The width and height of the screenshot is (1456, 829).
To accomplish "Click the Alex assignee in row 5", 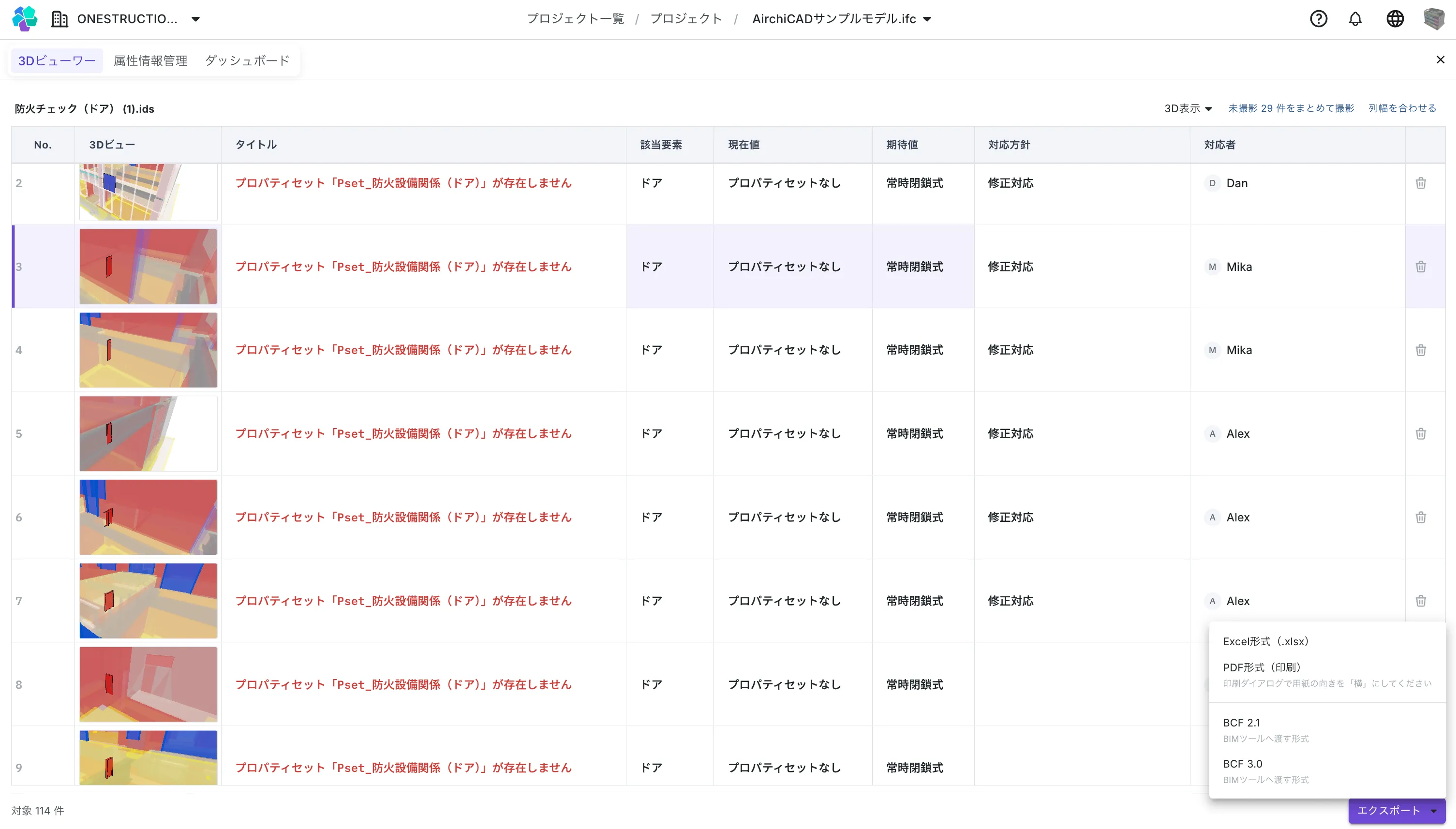I will (1227, 433).
